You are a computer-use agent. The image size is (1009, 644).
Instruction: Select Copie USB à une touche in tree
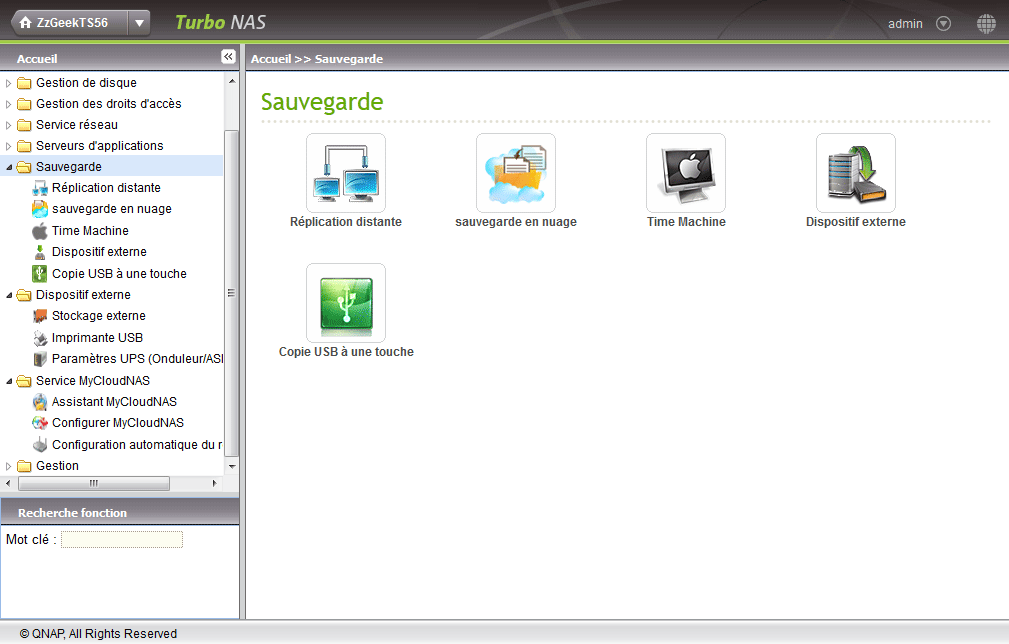click(x=119, y=273)
